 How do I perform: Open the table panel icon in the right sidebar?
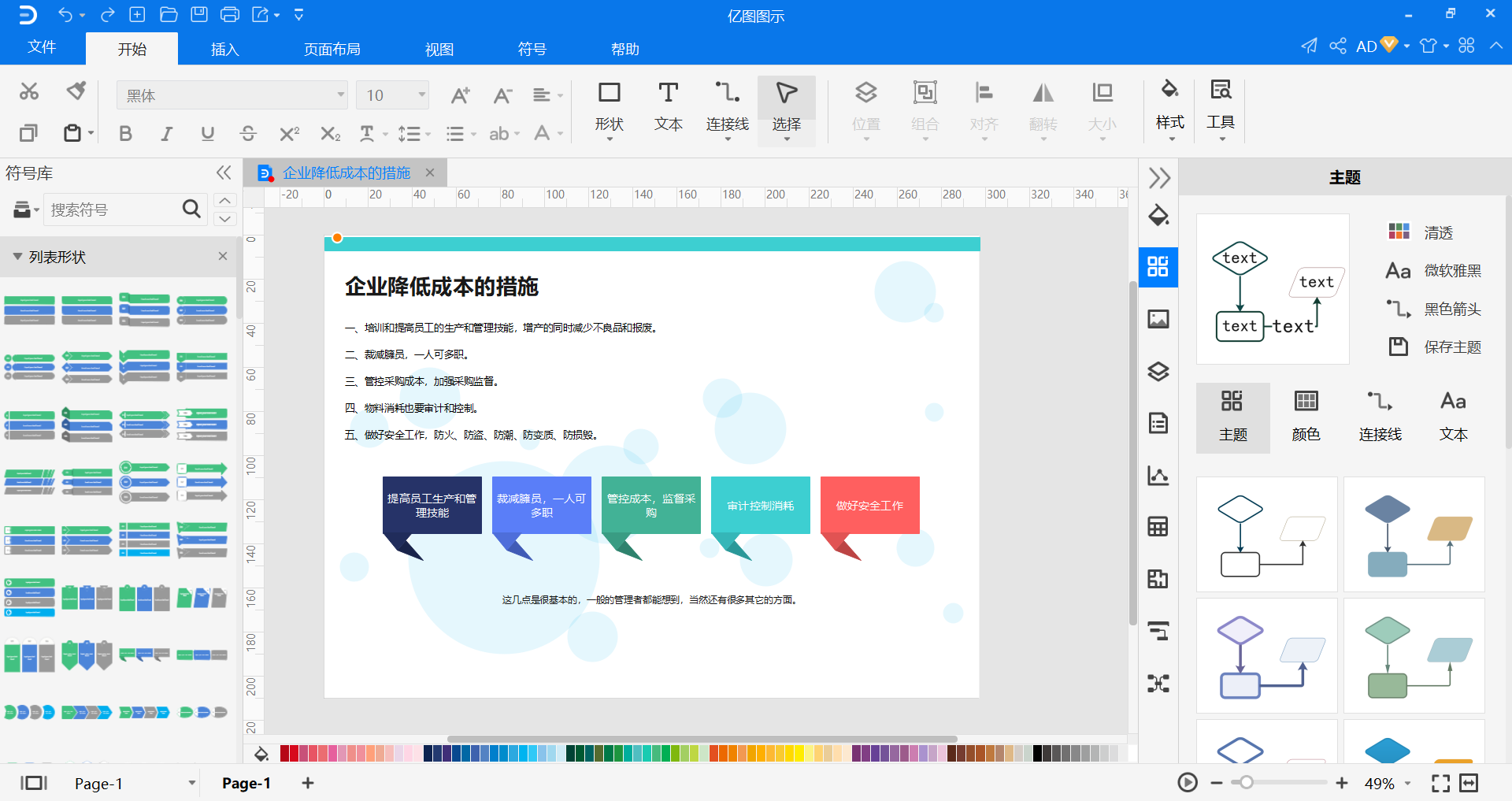click(x=1158, y=526)
